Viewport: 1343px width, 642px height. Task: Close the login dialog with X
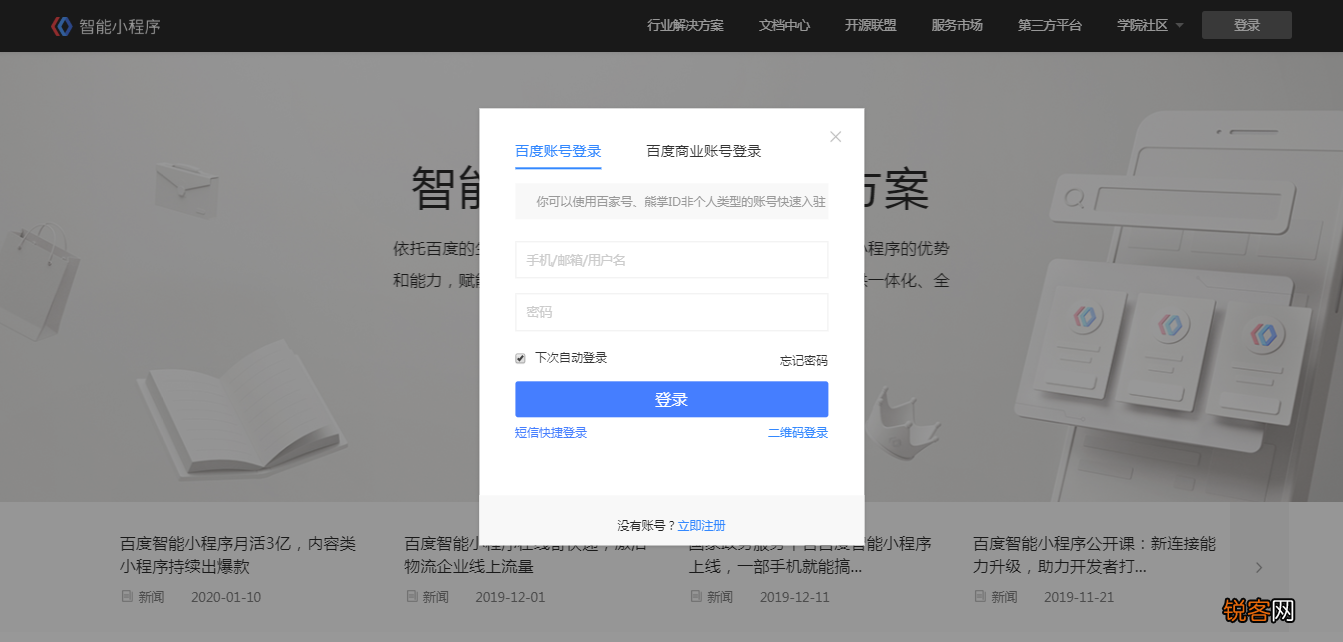836,137
